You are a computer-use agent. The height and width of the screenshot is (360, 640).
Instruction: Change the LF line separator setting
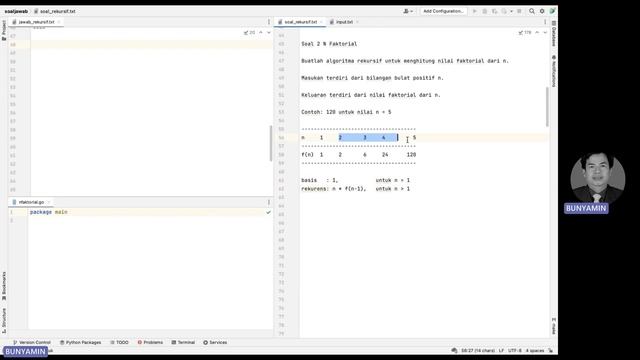coord(501,351)
